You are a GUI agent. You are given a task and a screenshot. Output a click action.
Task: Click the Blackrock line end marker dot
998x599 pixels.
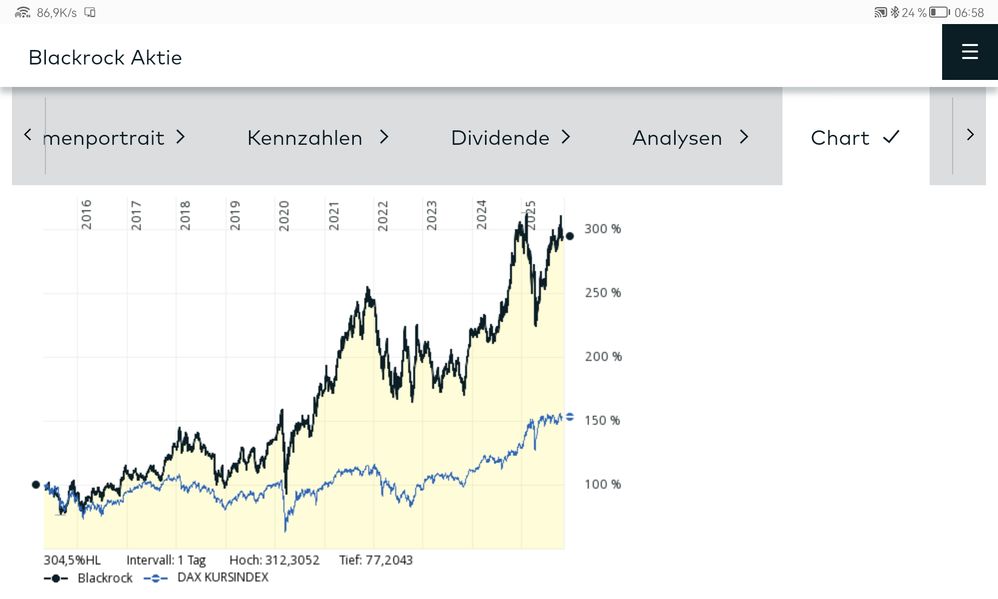click(x=570, y=236)
